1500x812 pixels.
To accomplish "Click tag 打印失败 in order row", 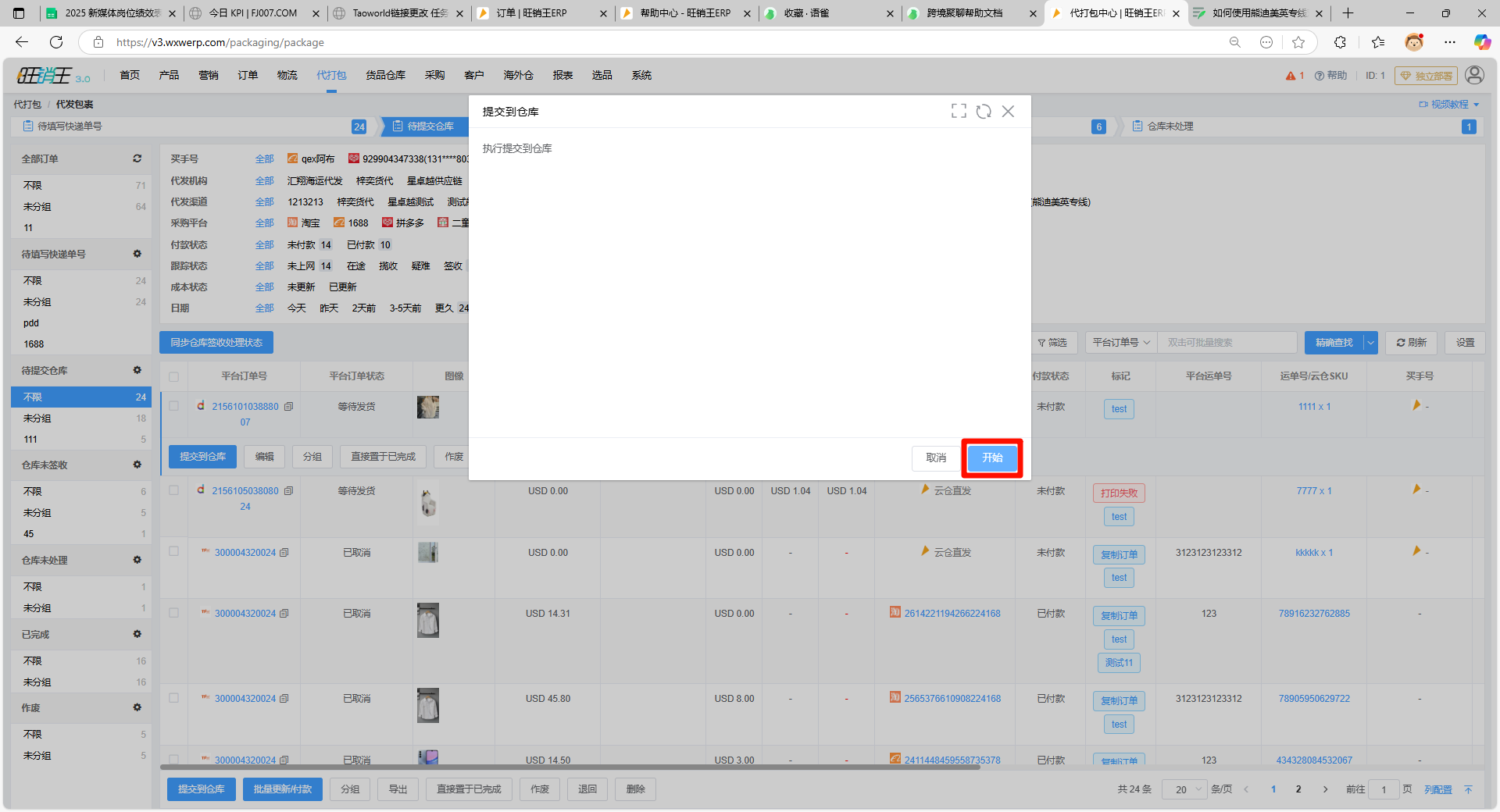I will pos(1119,493).
